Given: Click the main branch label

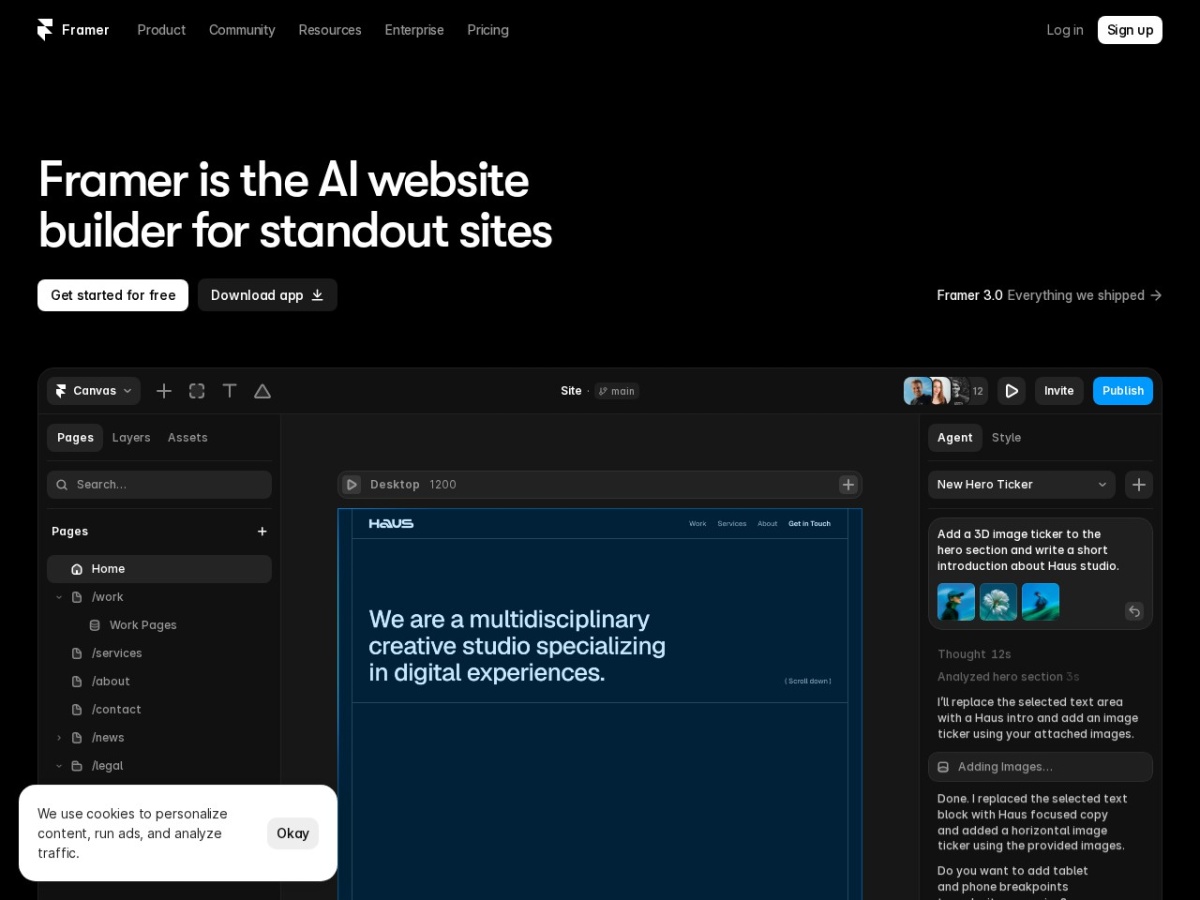Looking at the screenshot, I should (617, 391).
